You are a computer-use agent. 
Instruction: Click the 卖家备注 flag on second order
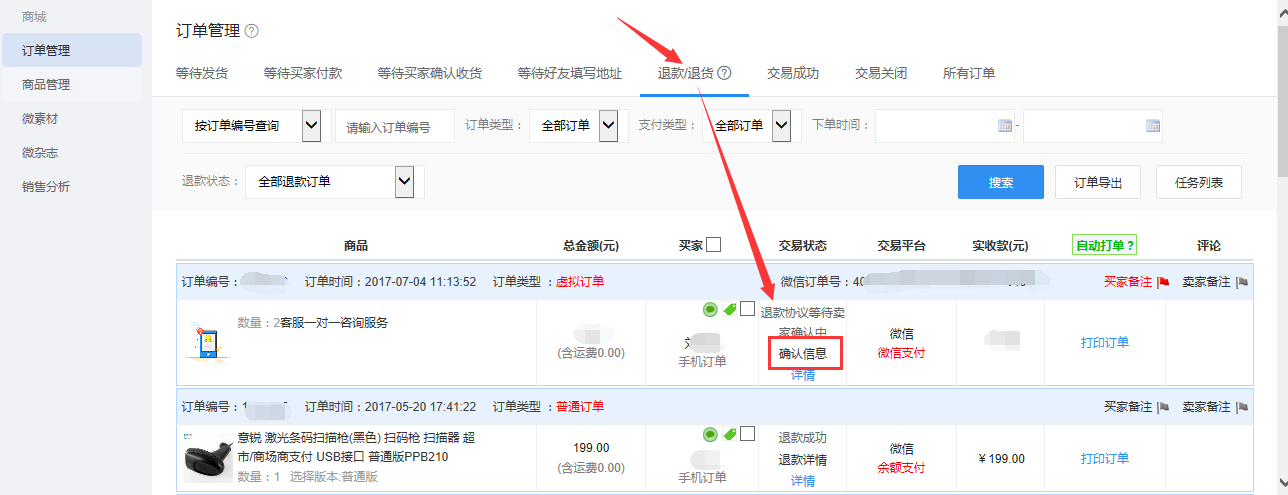coord(1242,407)
